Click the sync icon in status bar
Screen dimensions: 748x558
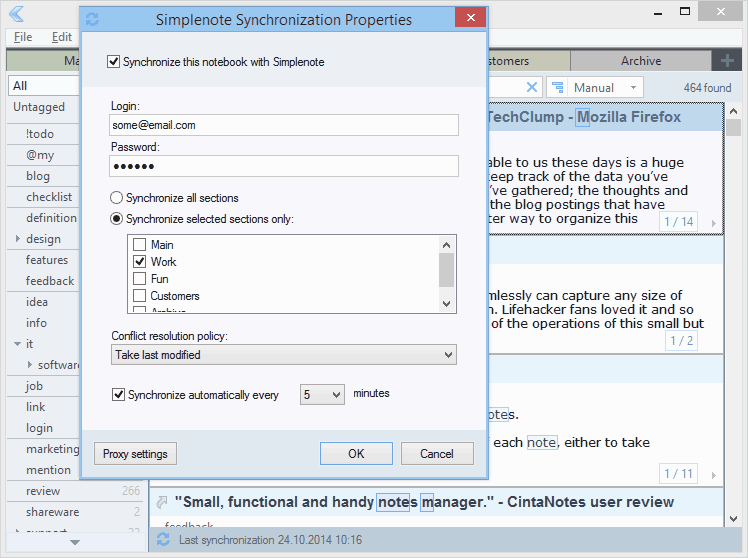(163, 540)
